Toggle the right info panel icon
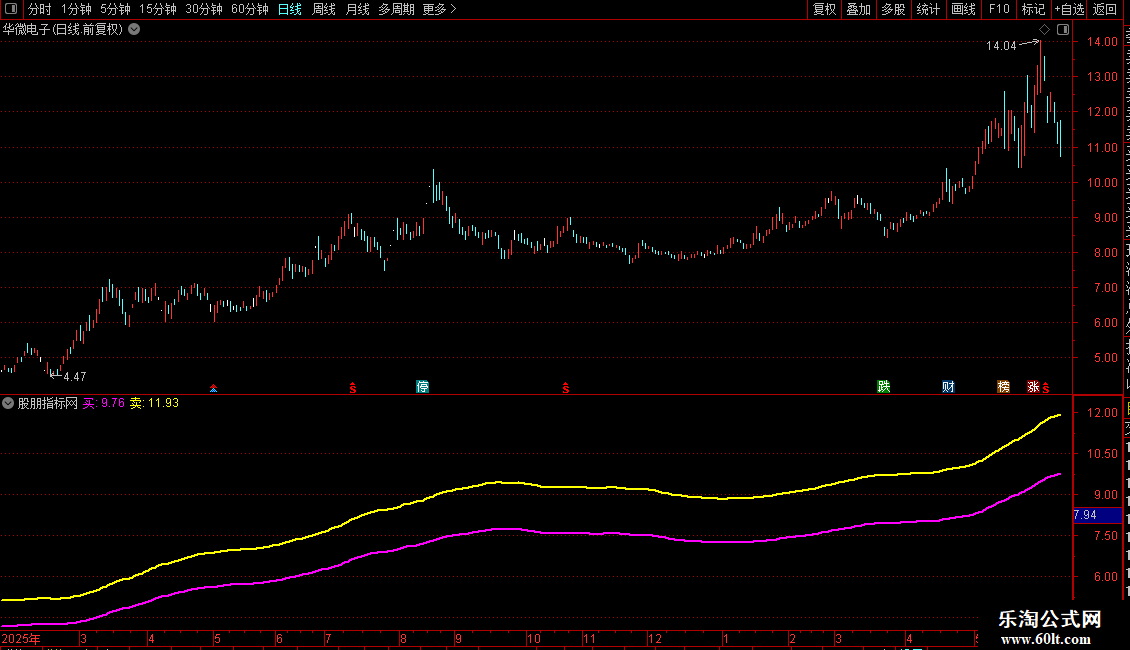 [1063, 30]
